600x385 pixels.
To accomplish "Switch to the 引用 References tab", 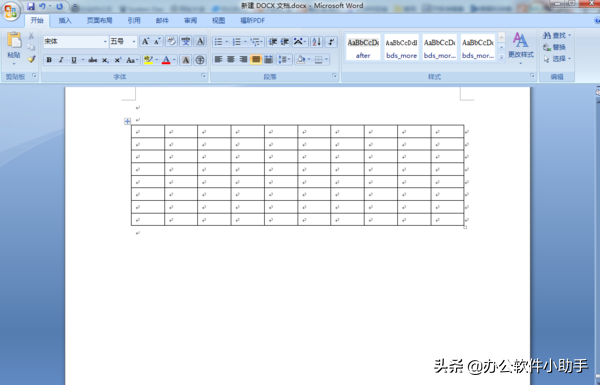I will point(134,21).
